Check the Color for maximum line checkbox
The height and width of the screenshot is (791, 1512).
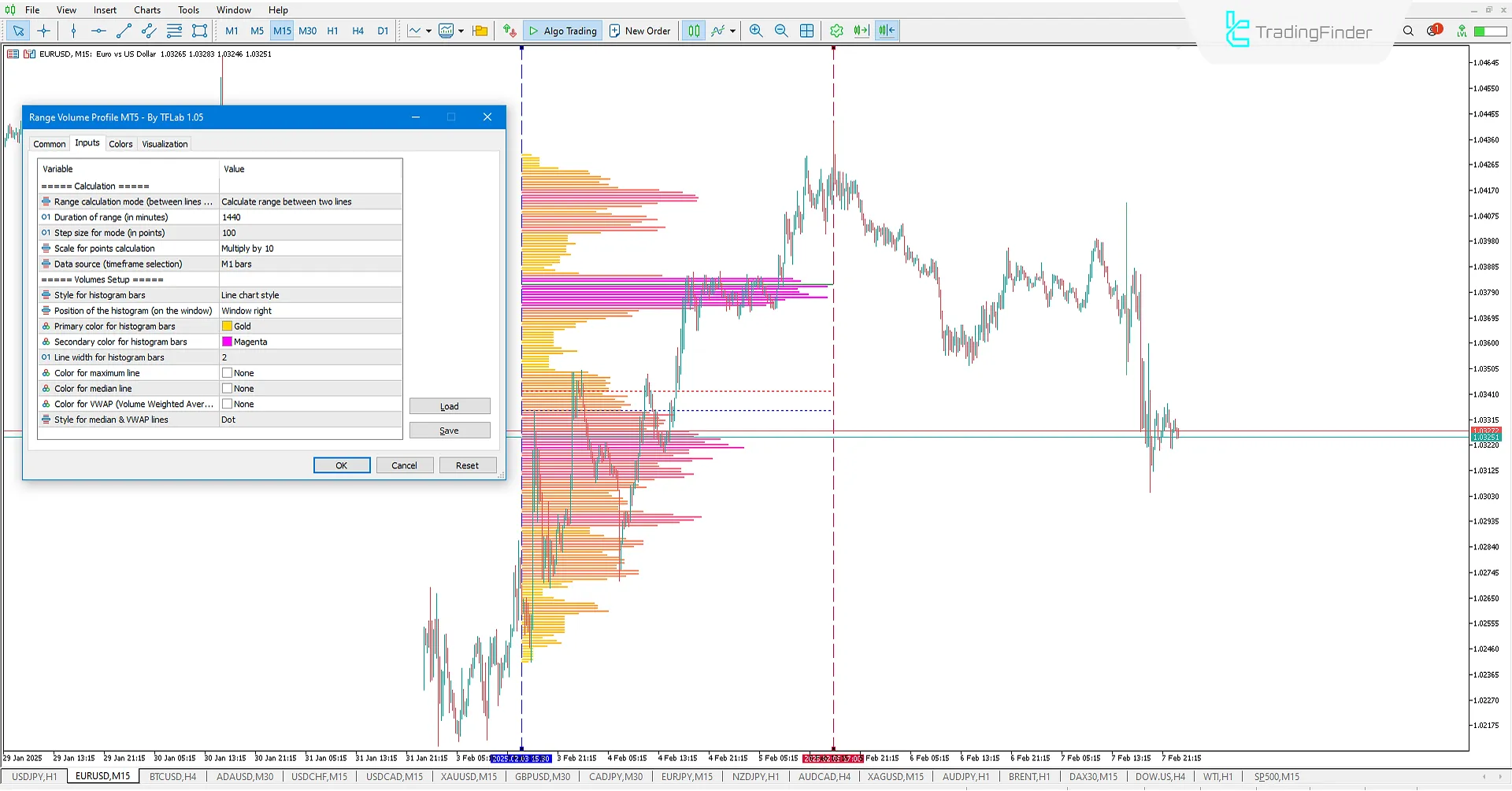[x=228, y=372]
